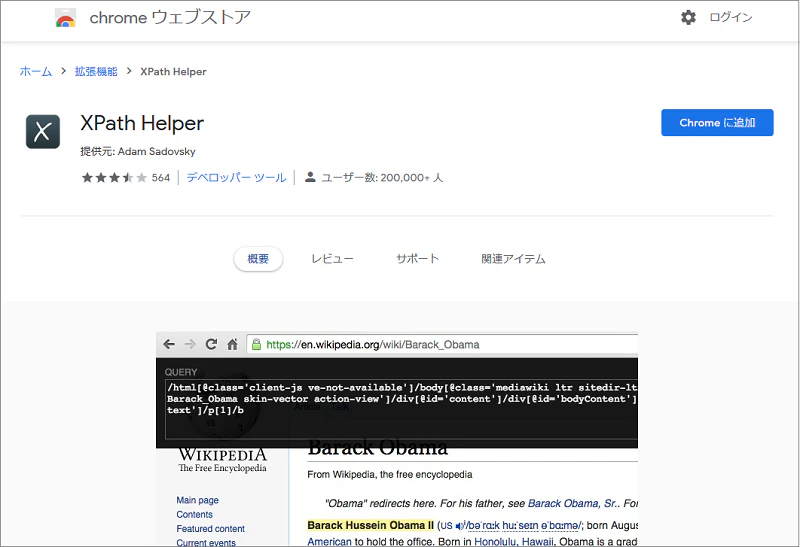Click the QUERY XPath text box
This screenshot has width=800, height=547.
(402, 410)
